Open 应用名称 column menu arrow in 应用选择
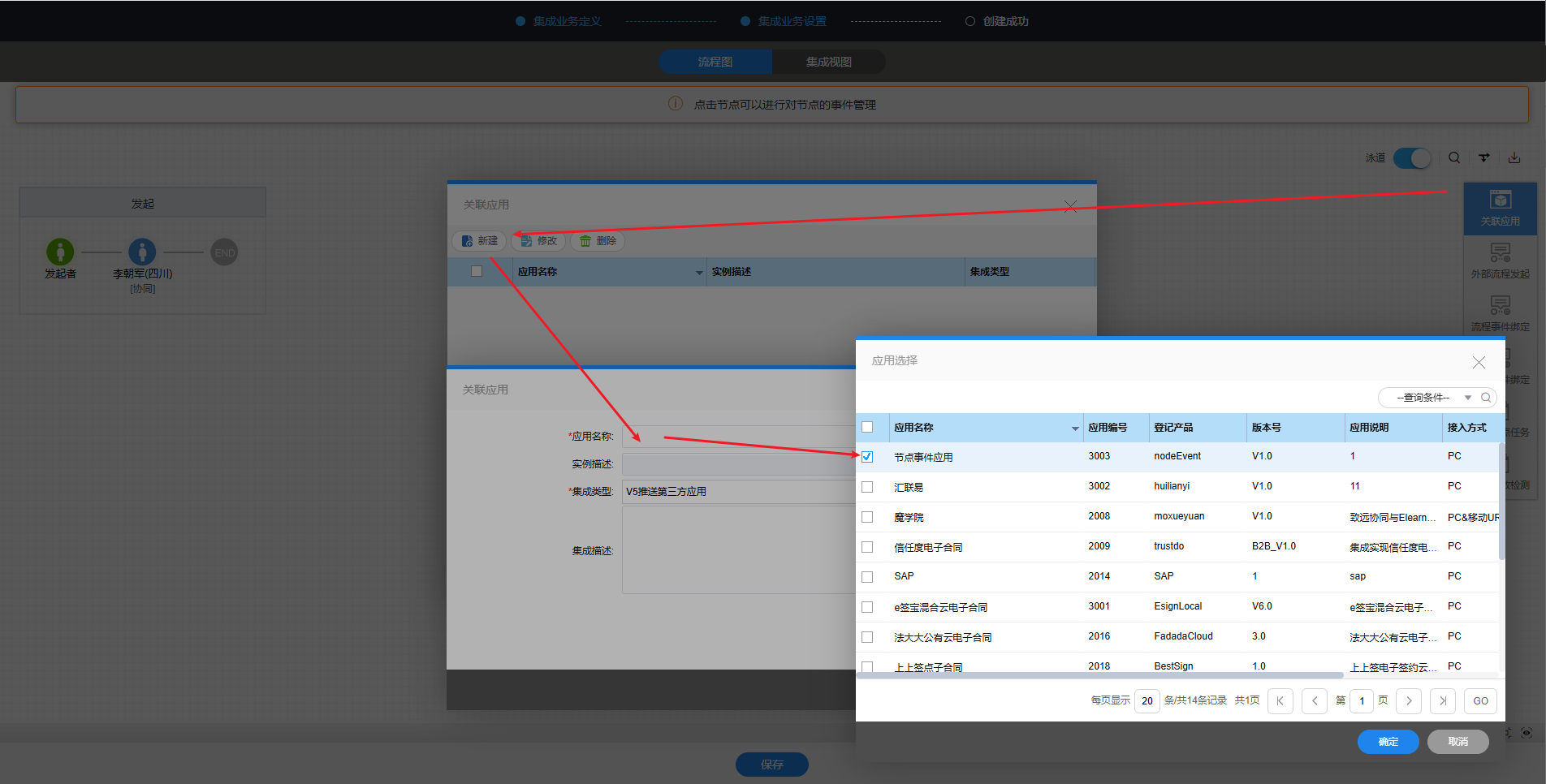This screenshot has height=784, width=1546. (x=1075, y=429)
